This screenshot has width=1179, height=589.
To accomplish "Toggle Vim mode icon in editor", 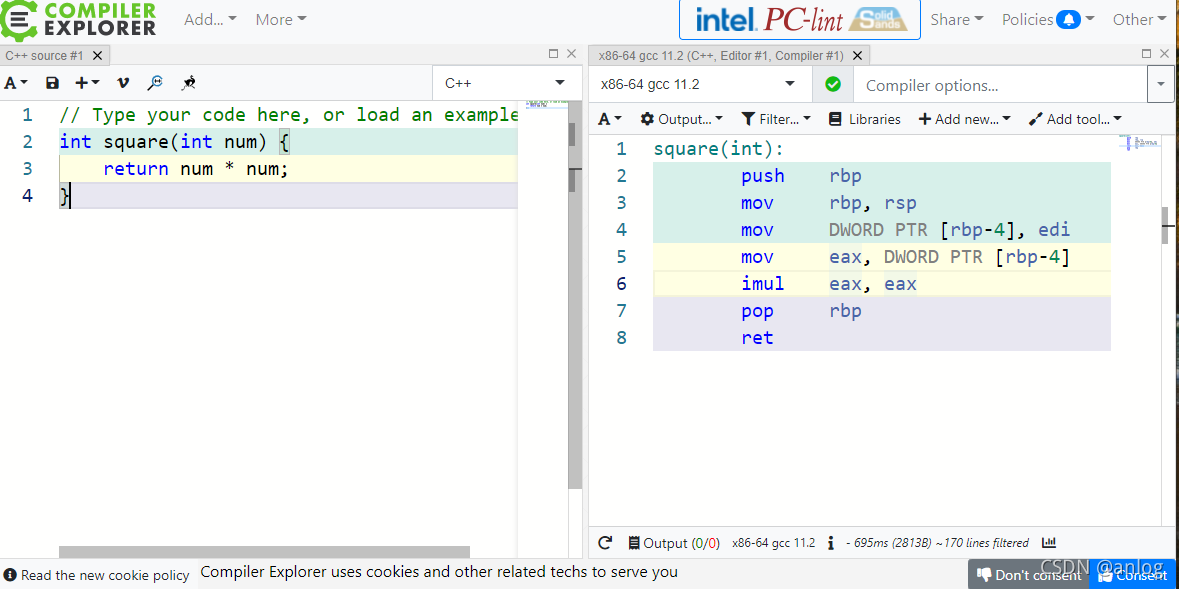I will (123, 83).
